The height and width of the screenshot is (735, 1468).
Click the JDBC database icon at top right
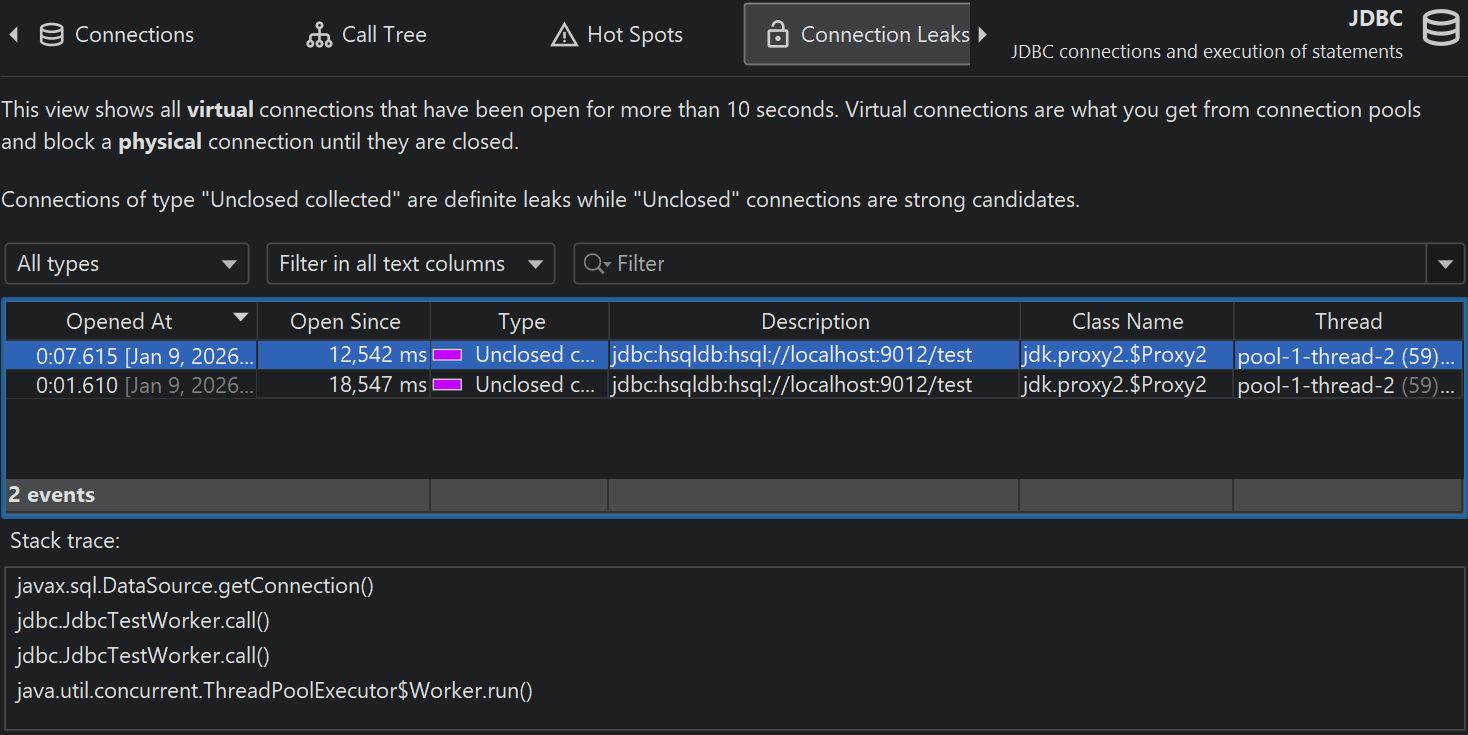1440,28
